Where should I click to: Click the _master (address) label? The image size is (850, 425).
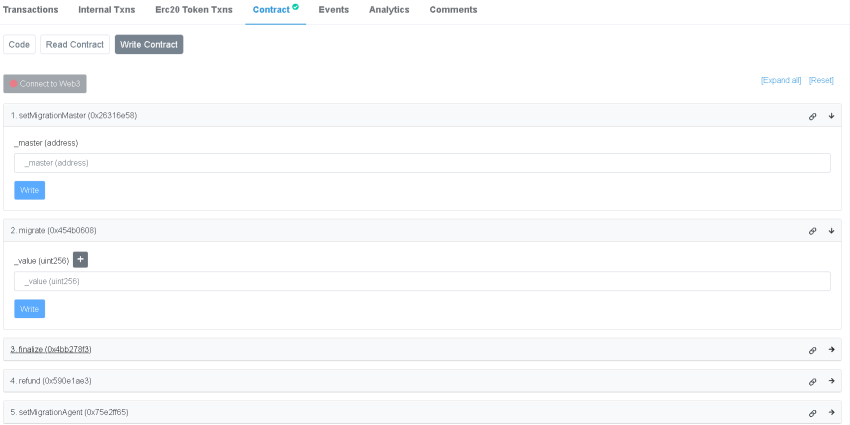pyautogui.click(x=46, y=143)
